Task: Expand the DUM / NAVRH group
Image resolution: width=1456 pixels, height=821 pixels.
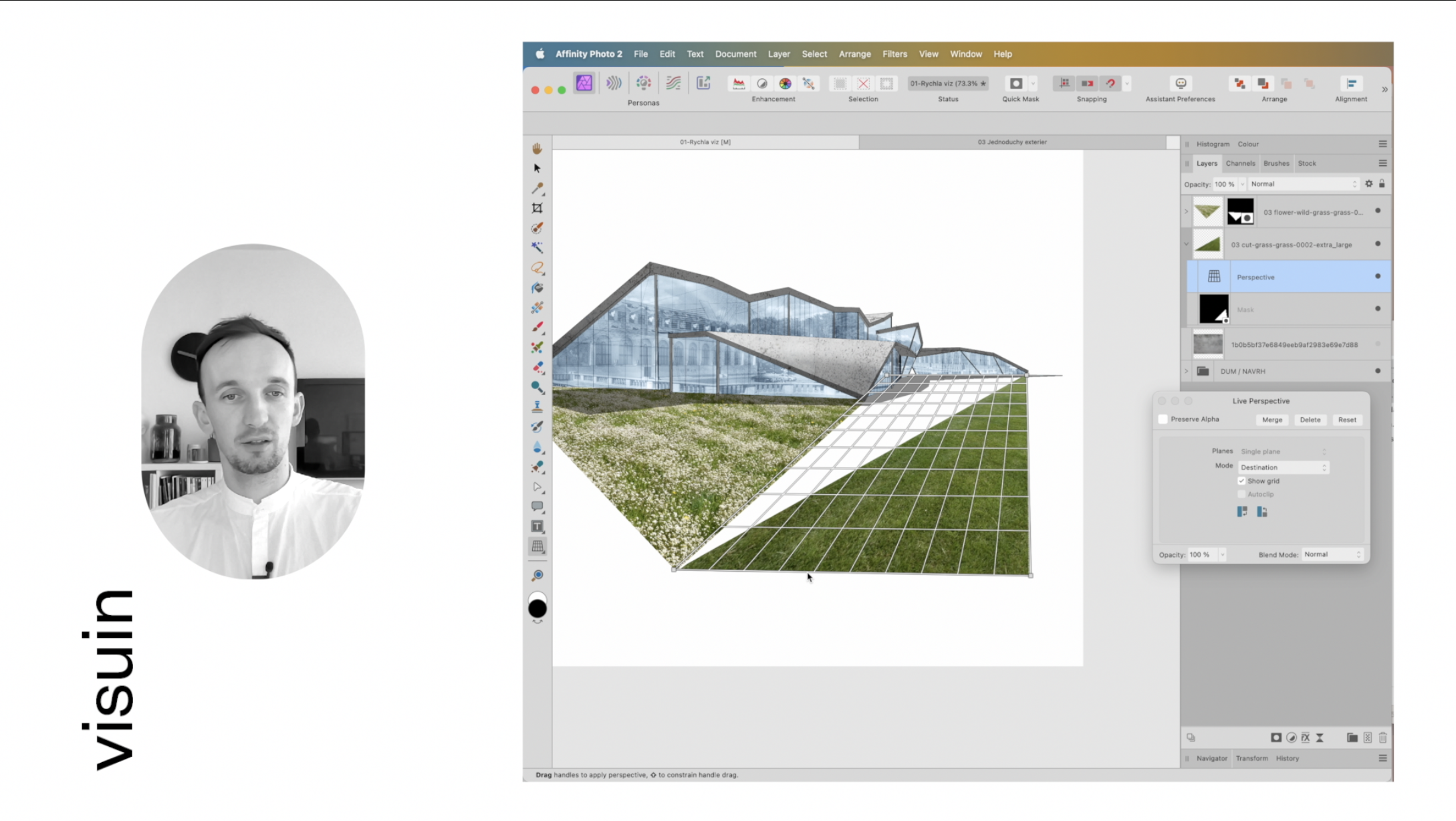Action: coord(1187,371)
